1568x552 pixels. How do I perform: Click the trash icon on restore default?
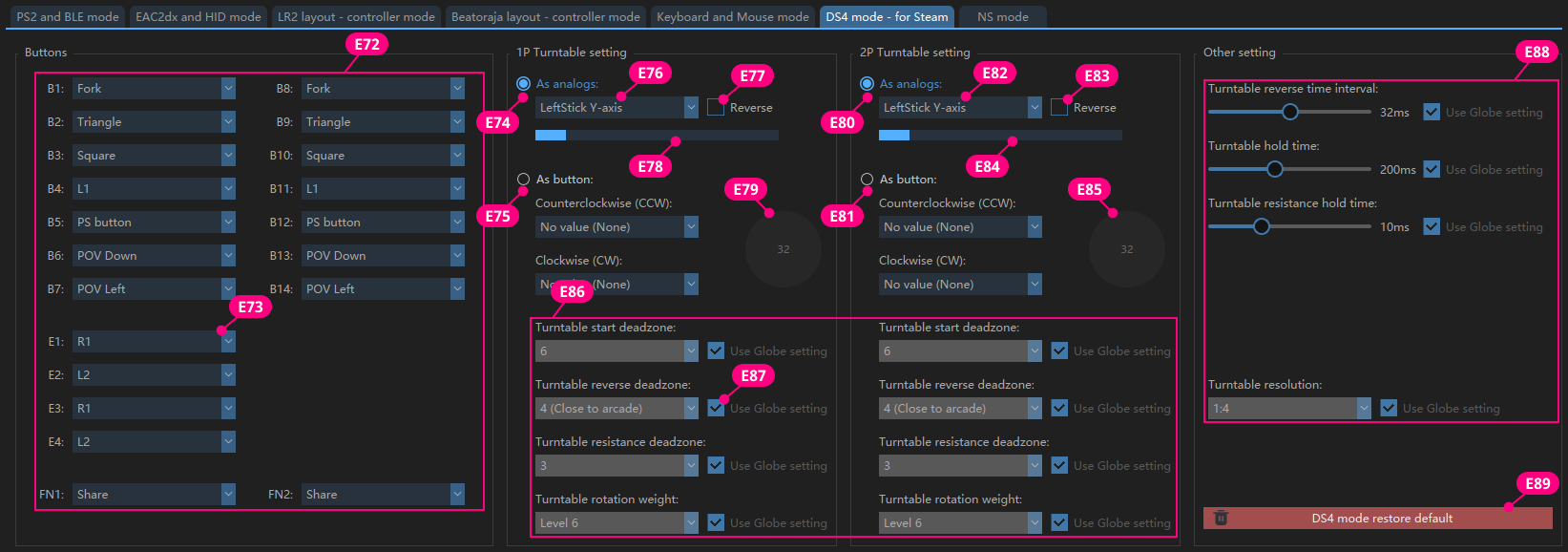click(1221, 519)
